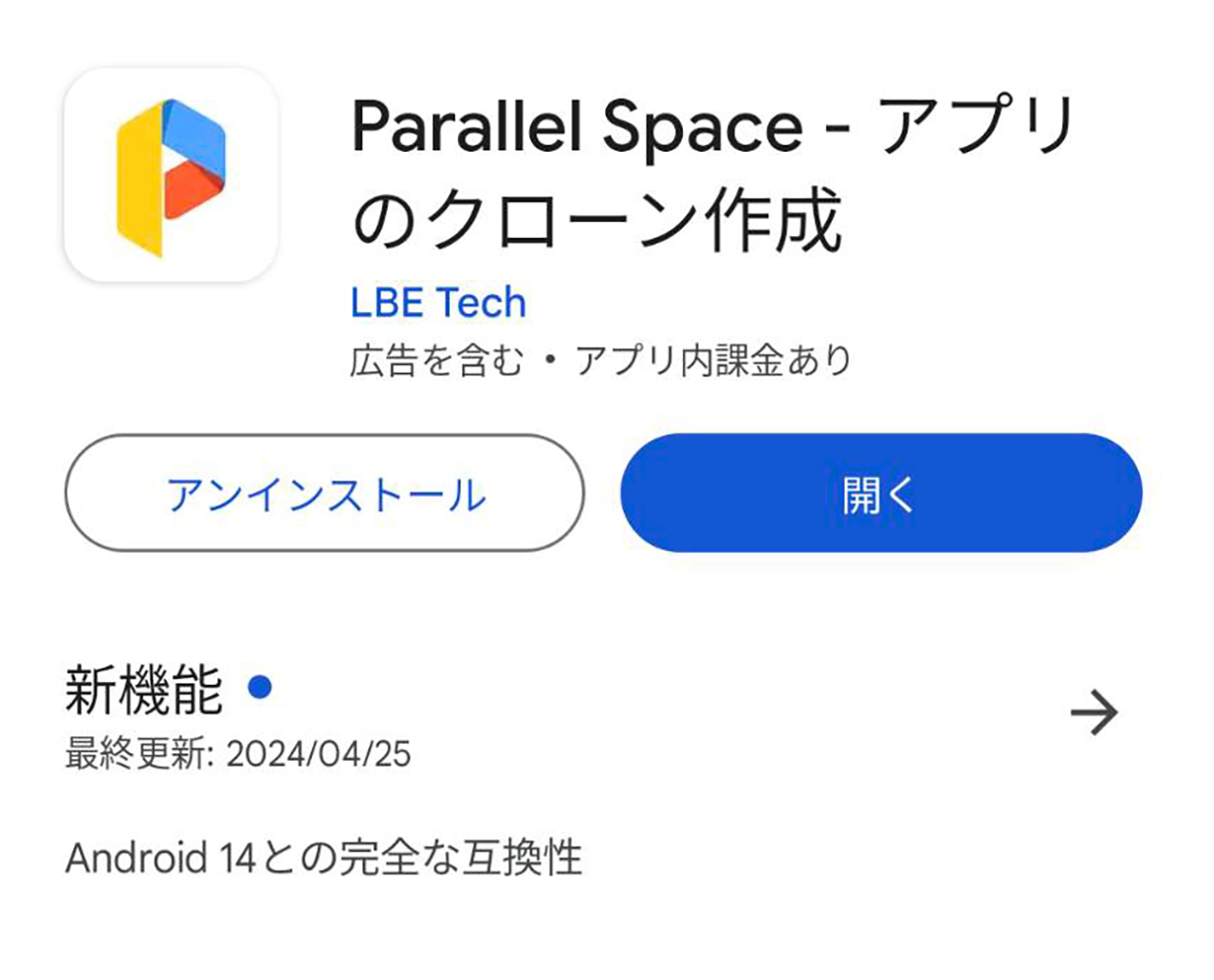Open the LBE Tech developer page
The height and width of the screenshot is (980, 1214).
point(437,303)
